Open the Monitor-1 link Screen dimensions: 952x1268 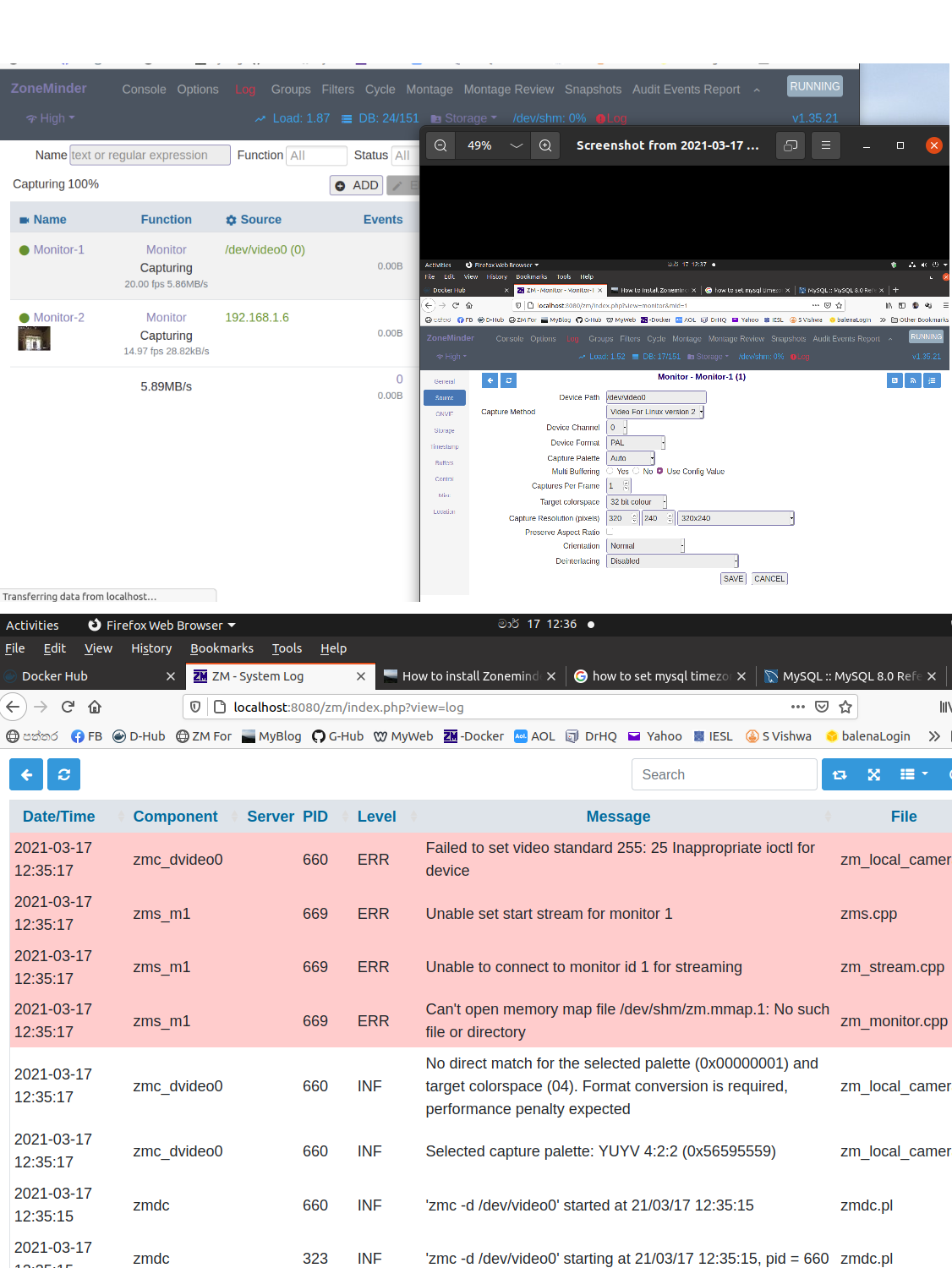tap(58, 250)
